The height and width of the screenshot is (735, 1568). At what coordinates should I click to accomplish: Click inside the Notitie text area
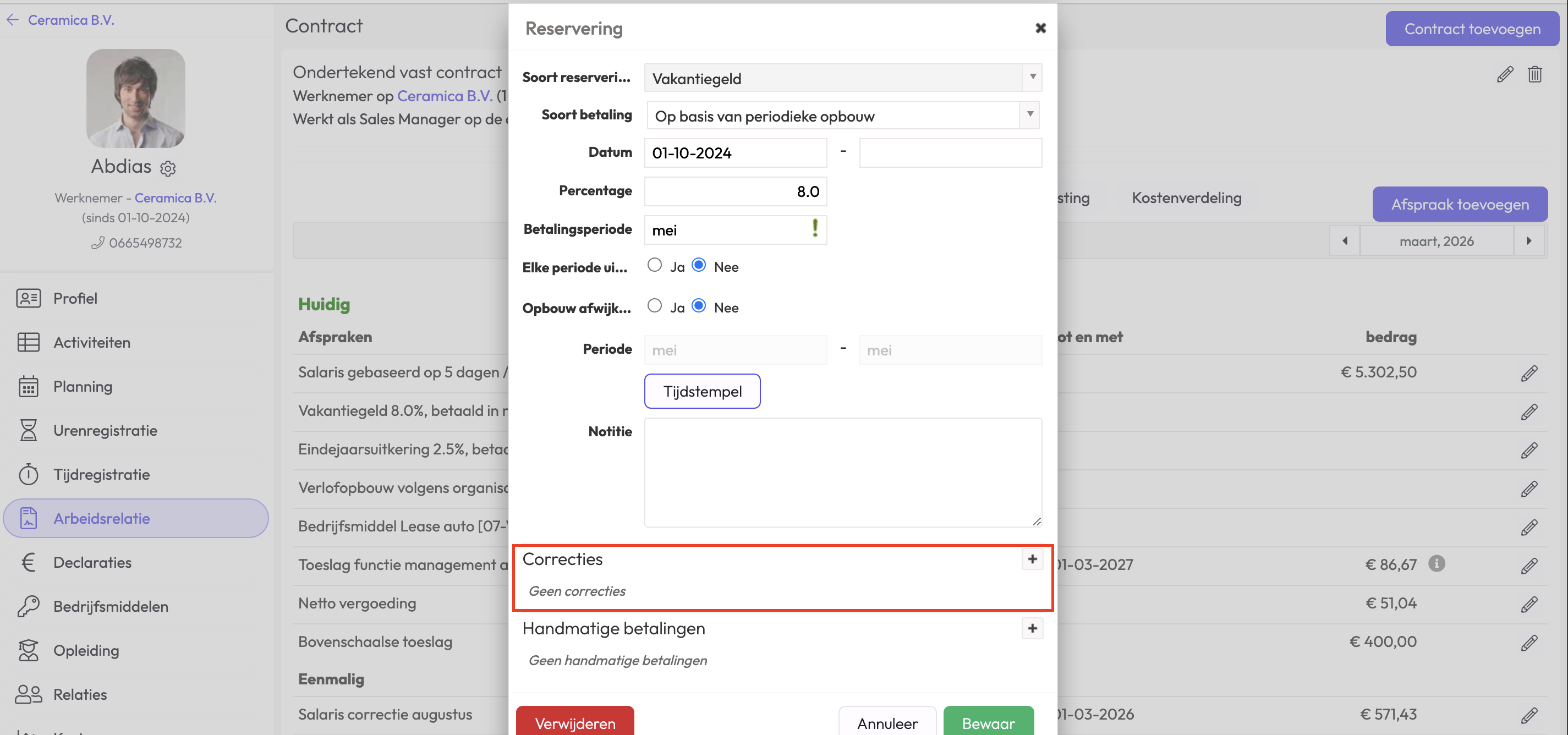point(842,472)
